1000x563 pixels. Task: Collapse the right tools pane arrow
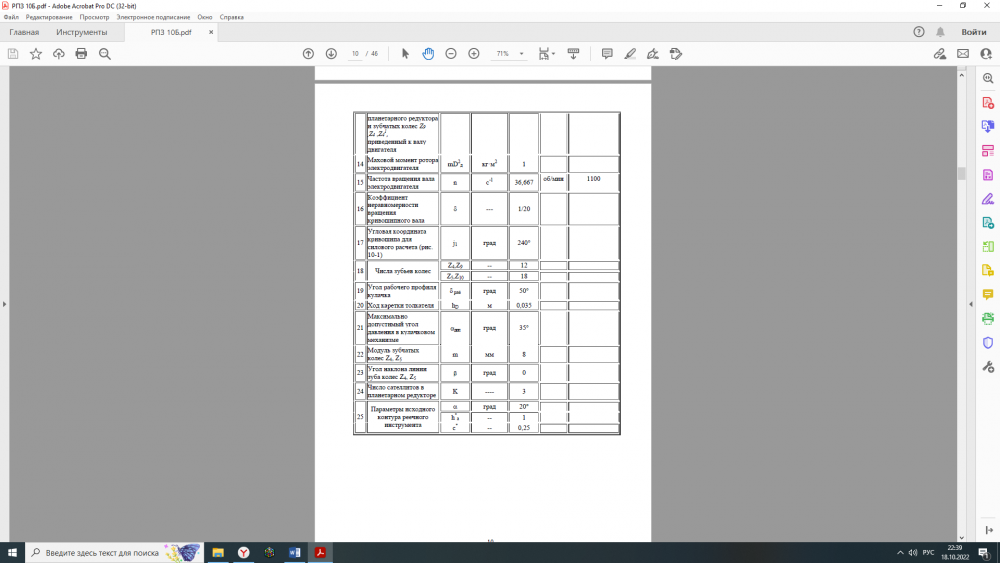[x=971, y=304]
